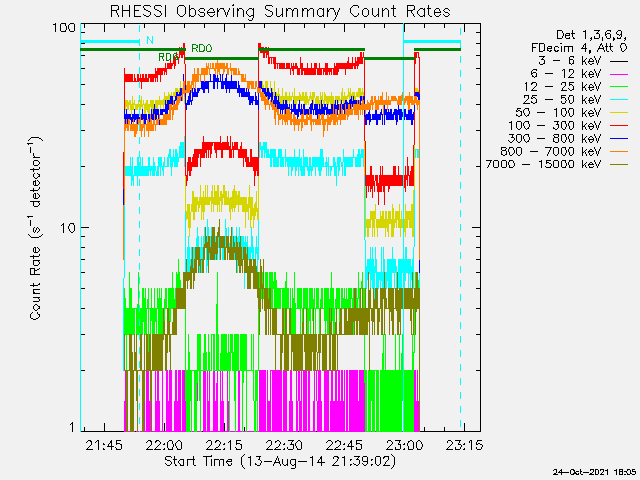Click the 'Start Time (13-Aug-14 21:39:02)' axis label

280,462
